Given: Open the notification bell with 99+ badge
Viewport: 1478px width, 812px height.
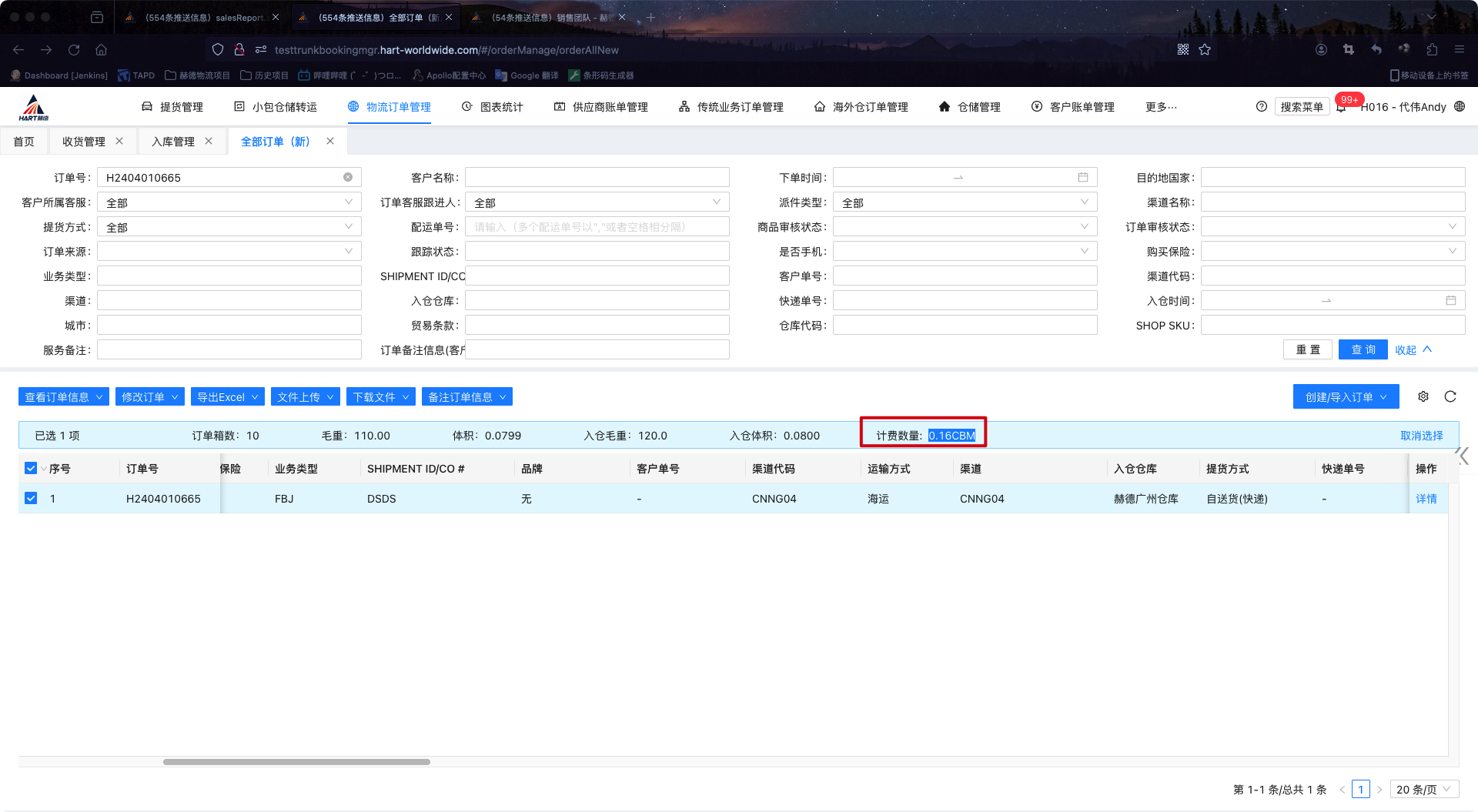Looking at the screenshot, I should click(1341, 107).
